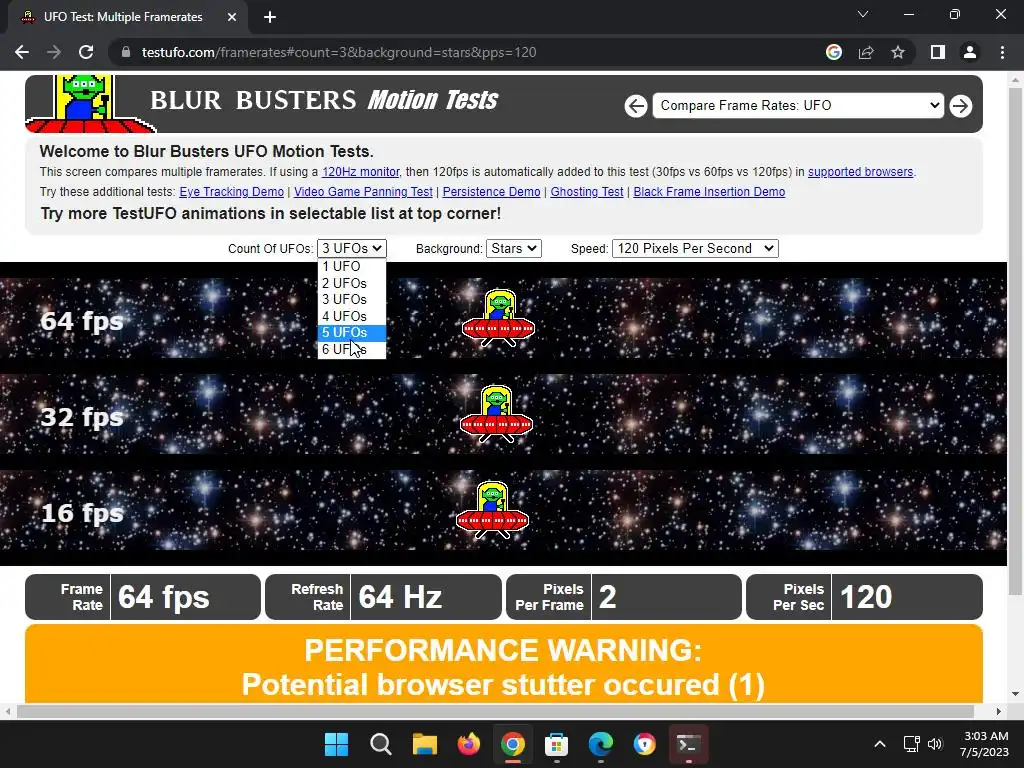Viewport: 1024px width, 768px height.
Task: Click the UFO in the 64 fps row
Action: point(498,318)
